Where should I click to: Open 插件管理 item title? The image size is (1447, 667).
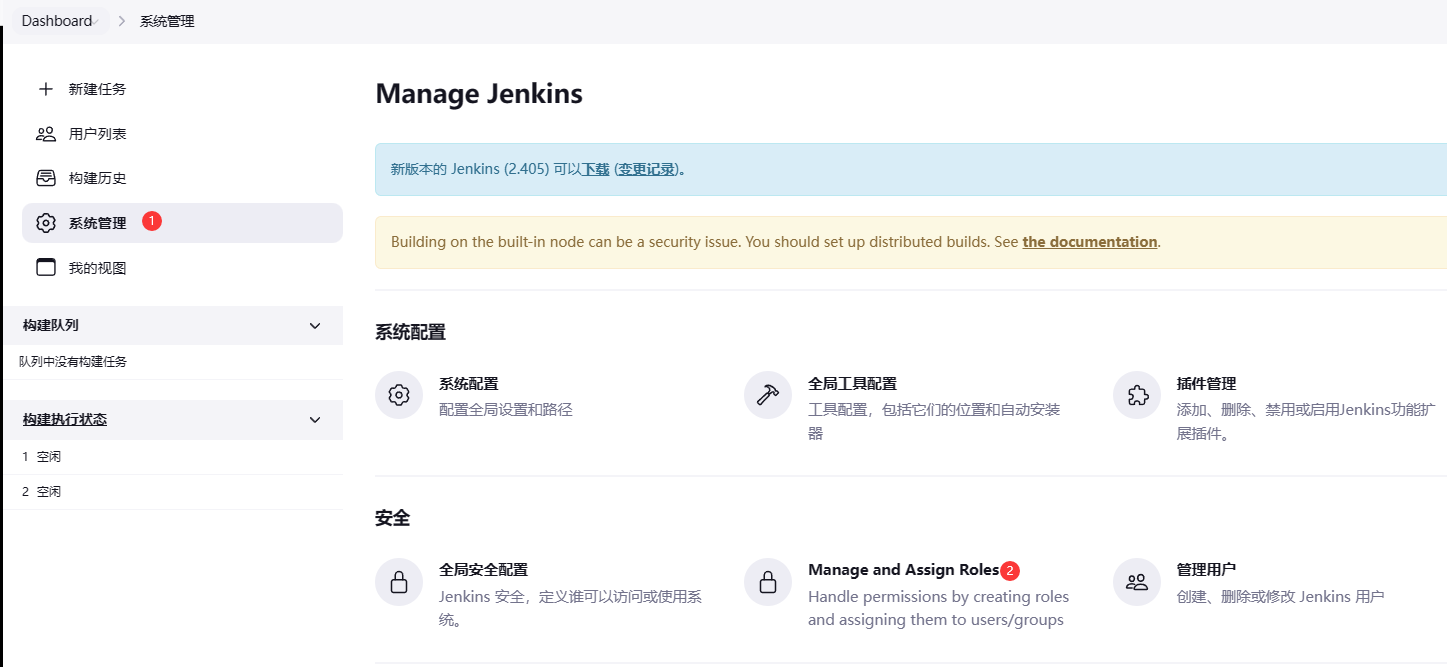point(1207,383)
